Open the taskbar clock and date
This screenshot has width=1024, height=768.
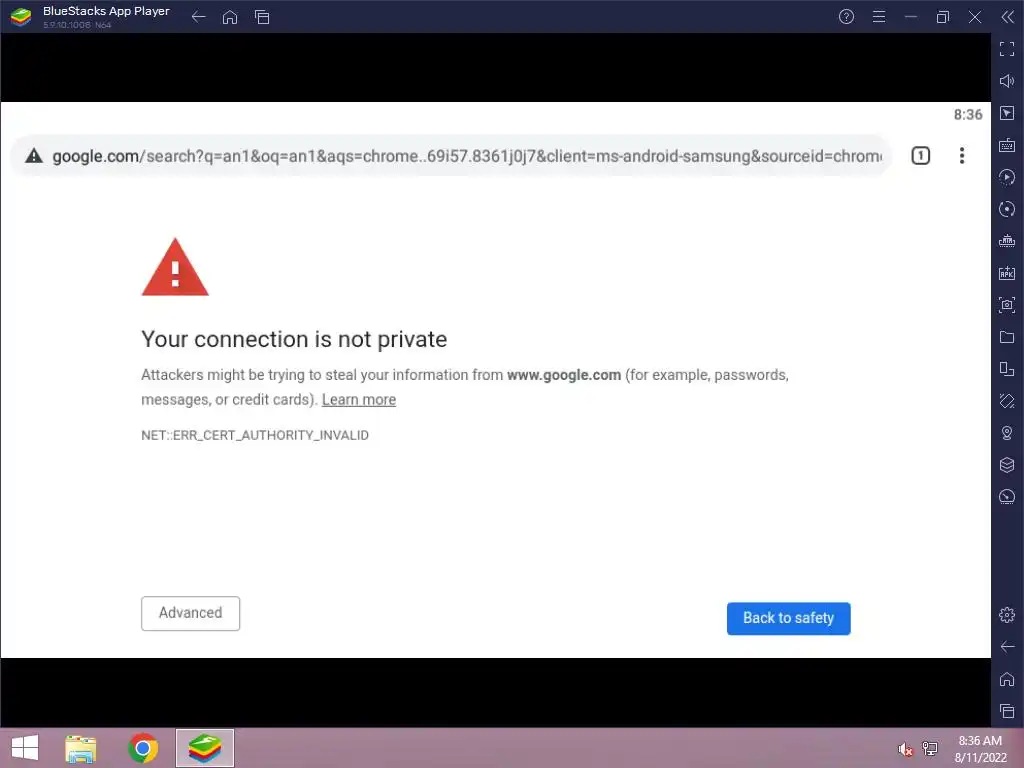980,749
